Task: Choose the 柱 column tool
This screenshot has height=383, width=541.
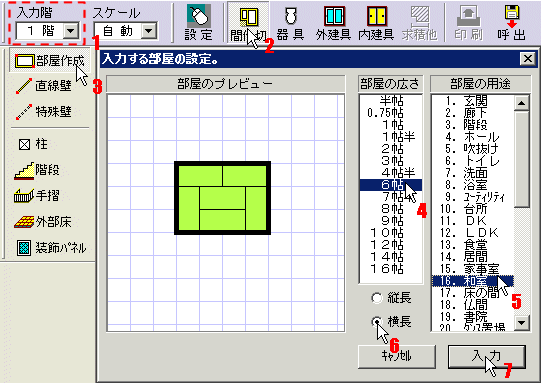Action: pyautogui.click(x=33, y=144)
